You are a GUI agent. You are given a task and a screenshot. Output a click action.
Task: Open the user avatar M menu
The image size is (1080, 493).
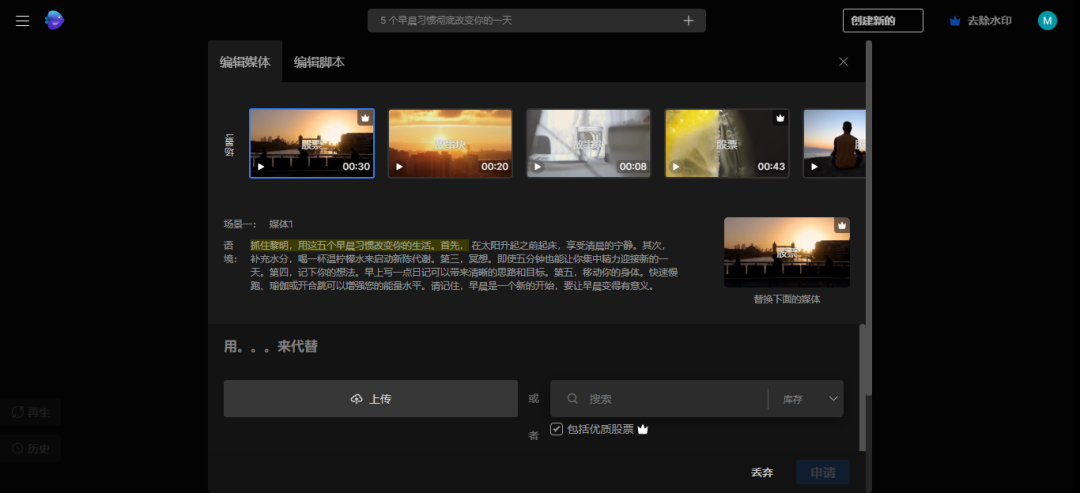1047,21
